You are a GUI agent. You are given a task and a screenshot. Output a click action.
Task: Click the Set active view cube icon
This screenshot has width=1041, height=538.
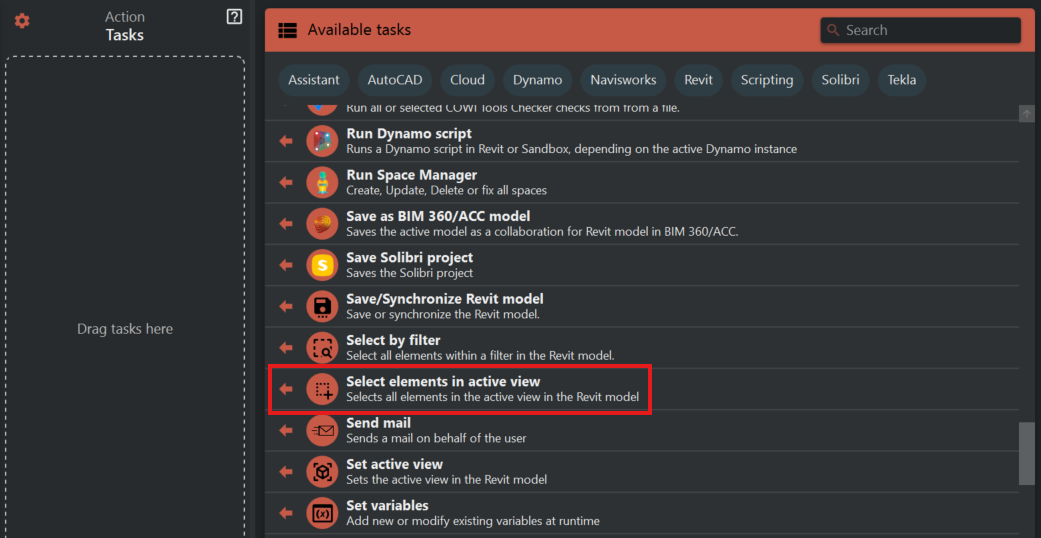(x=323, y=472)
